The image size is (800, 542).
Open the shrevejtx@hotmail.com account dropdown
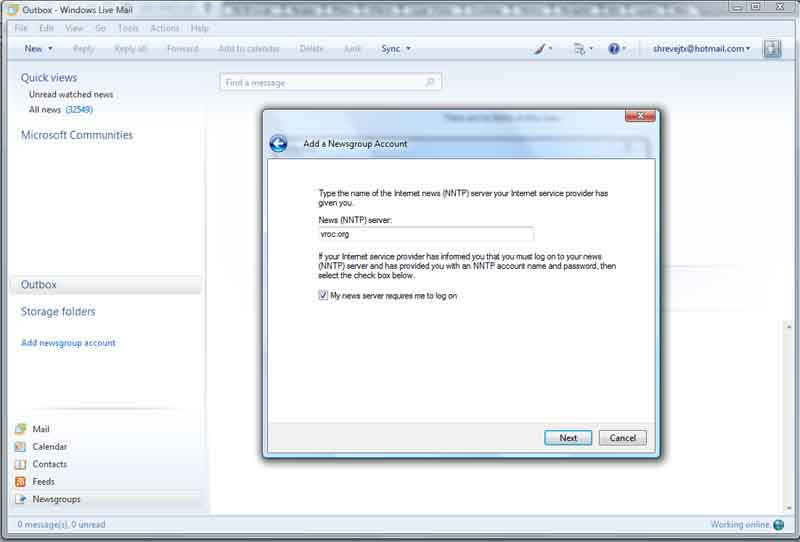[x=702, y=48]
